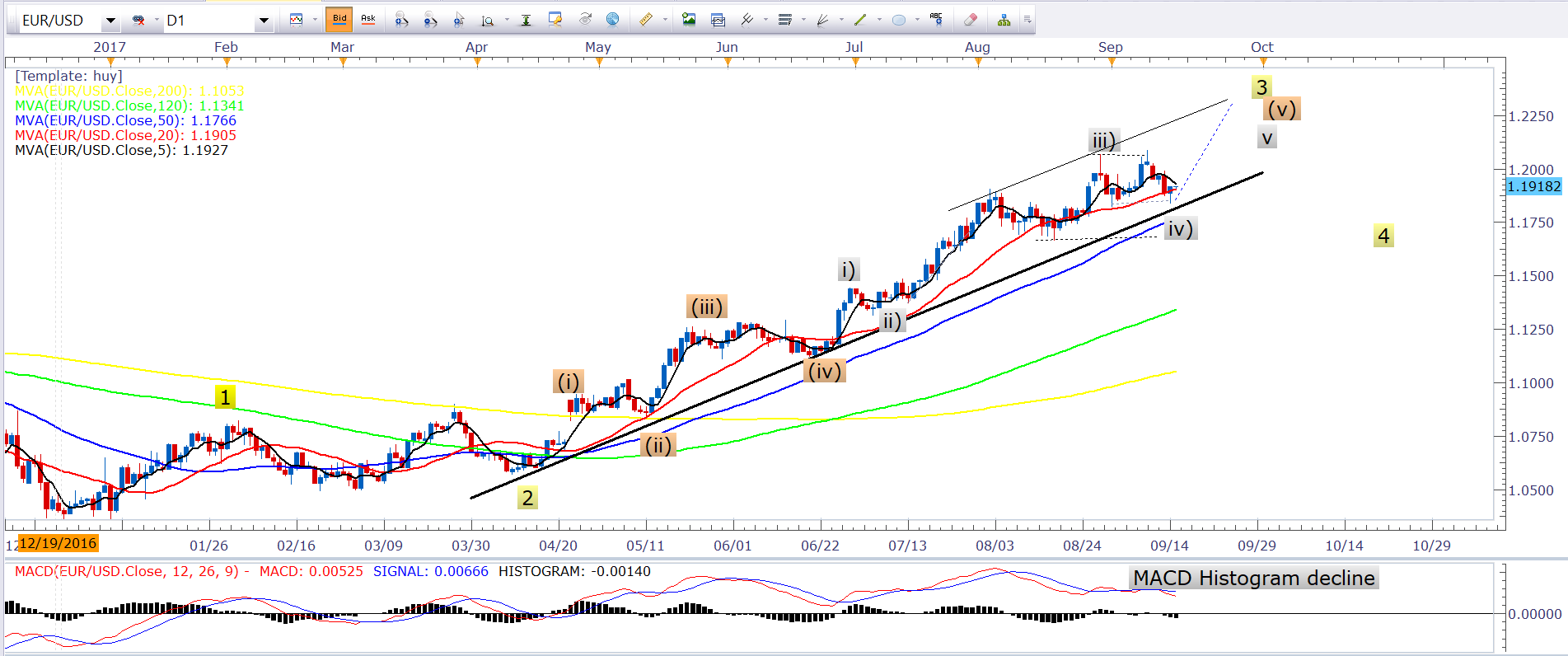Image resolution: width=1568 pixels, height=656 pixels.
Task: Click the zoom out magnifier icon
Action: point(429,20)
